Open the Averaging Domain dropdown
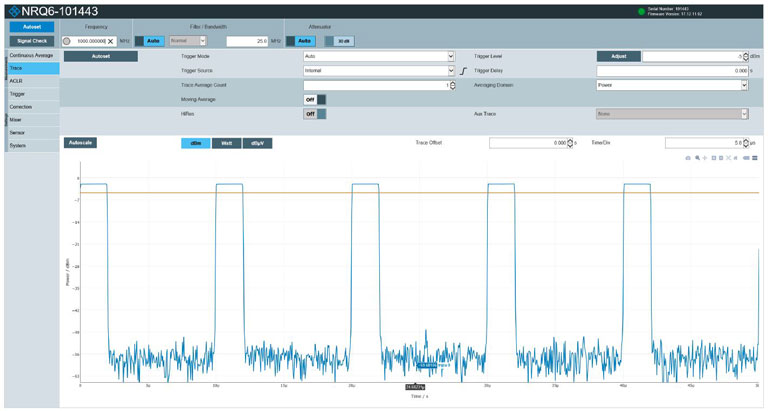The height and width of the screenshot is (411, 770). pyautogui.click(x=672, y=86)
